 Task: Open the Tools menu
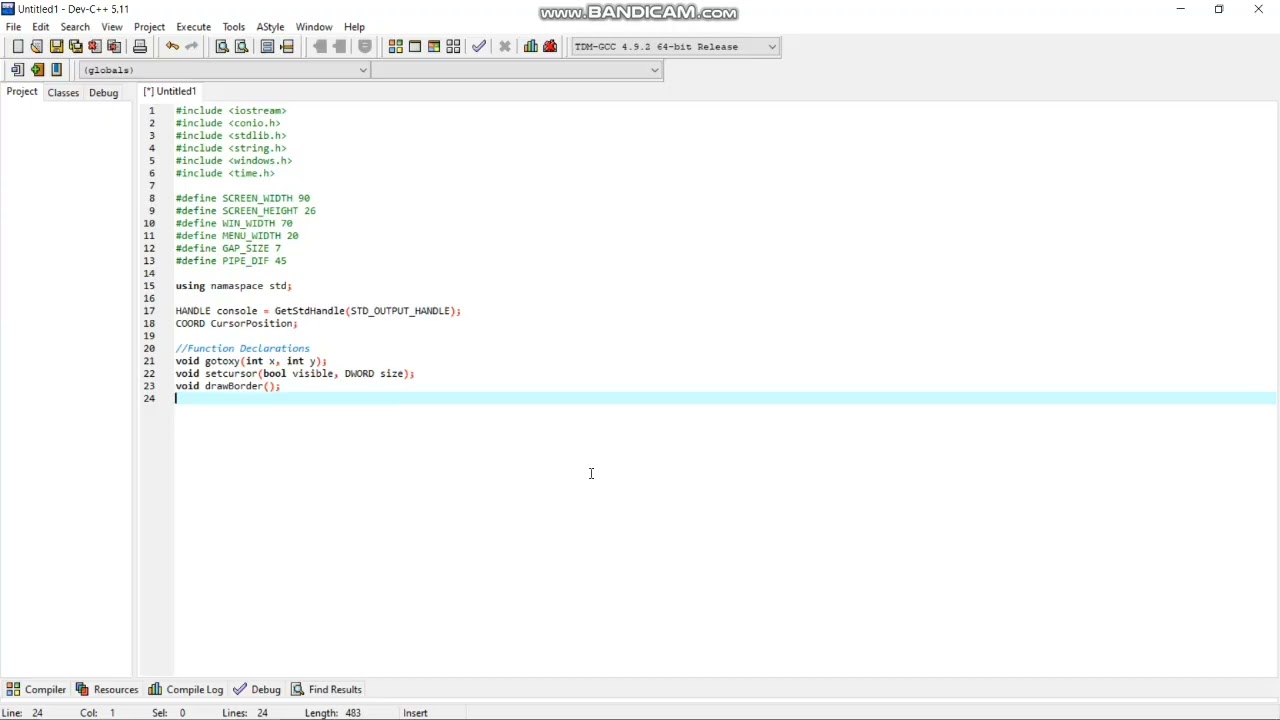pyautogui.click(x=234, y=27)
